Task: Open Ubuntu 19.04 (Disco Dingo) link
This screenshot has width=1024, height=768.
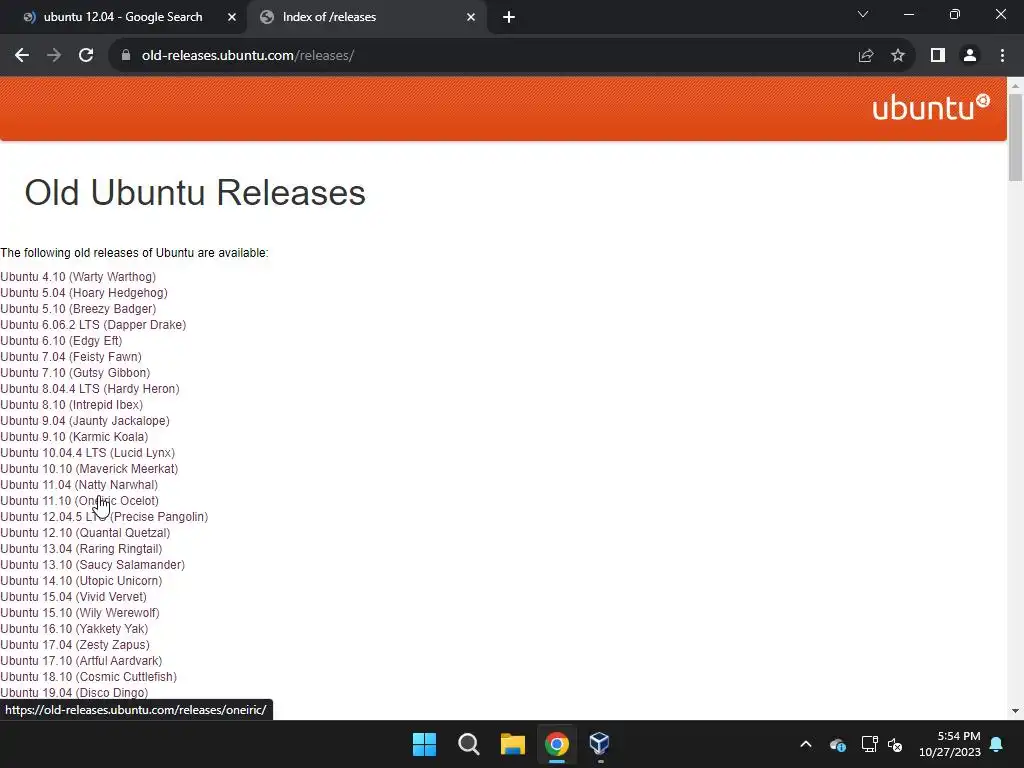Action: pos(74,693)
